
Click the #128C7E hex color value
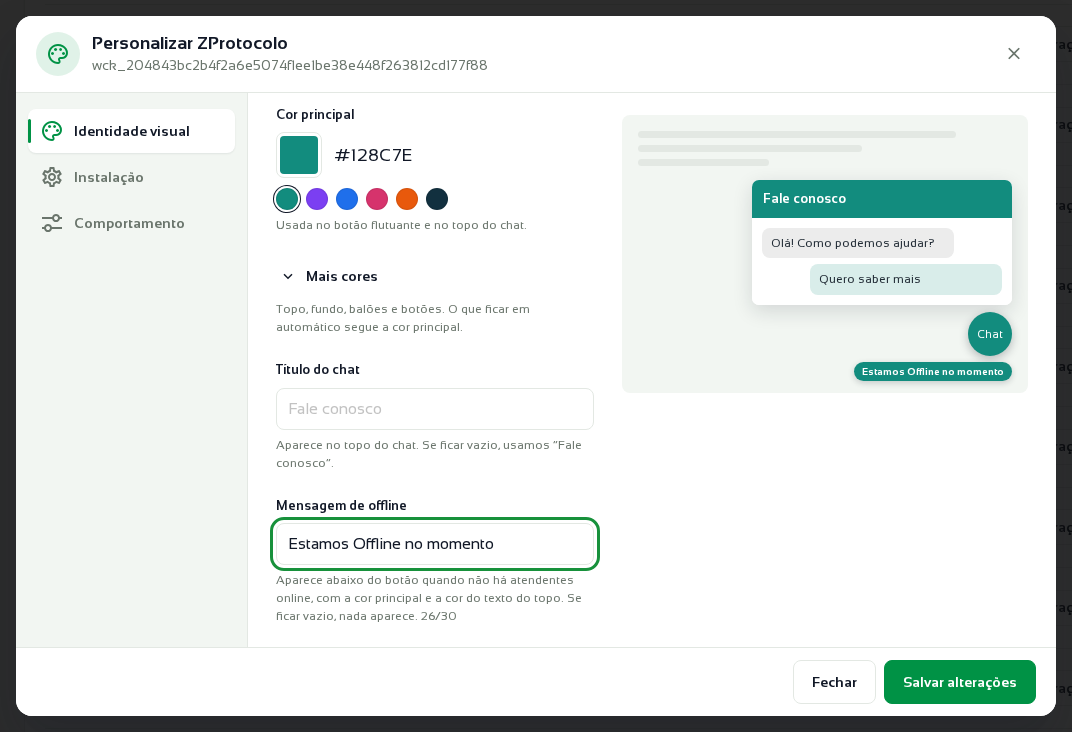click(x=373, y=155)
